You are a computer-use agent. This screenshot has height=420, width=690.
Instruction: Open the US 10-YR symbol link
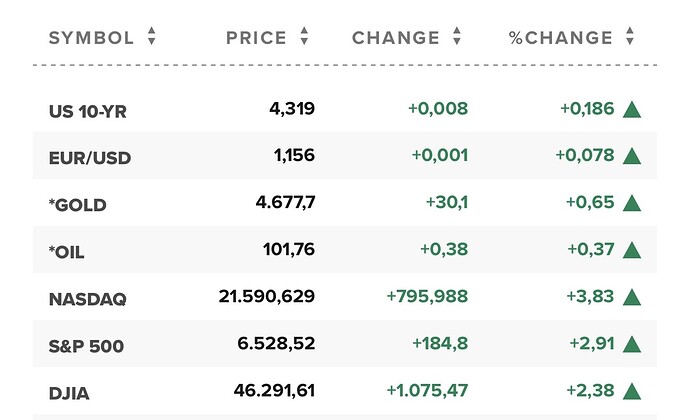coord(89,111)
